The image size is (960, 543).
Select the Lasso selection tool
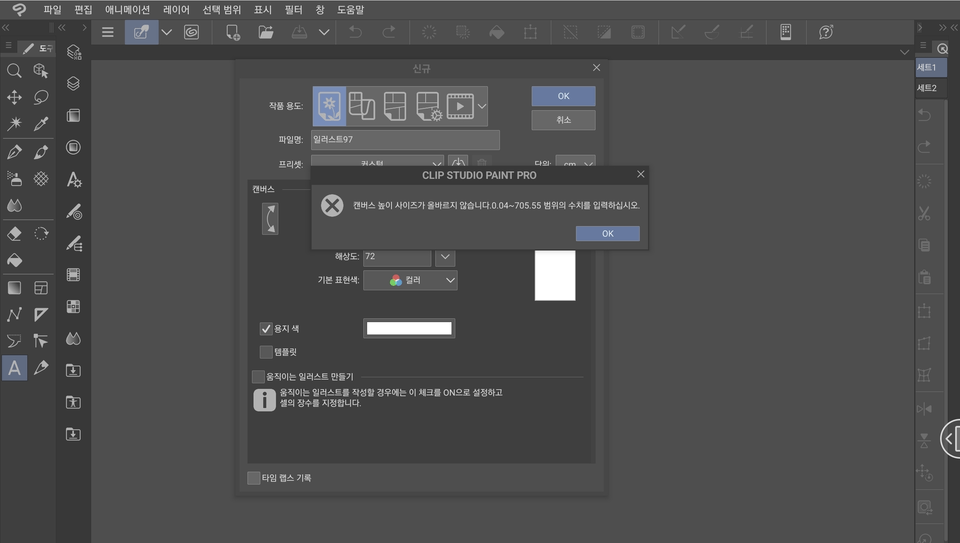(41, 97)
